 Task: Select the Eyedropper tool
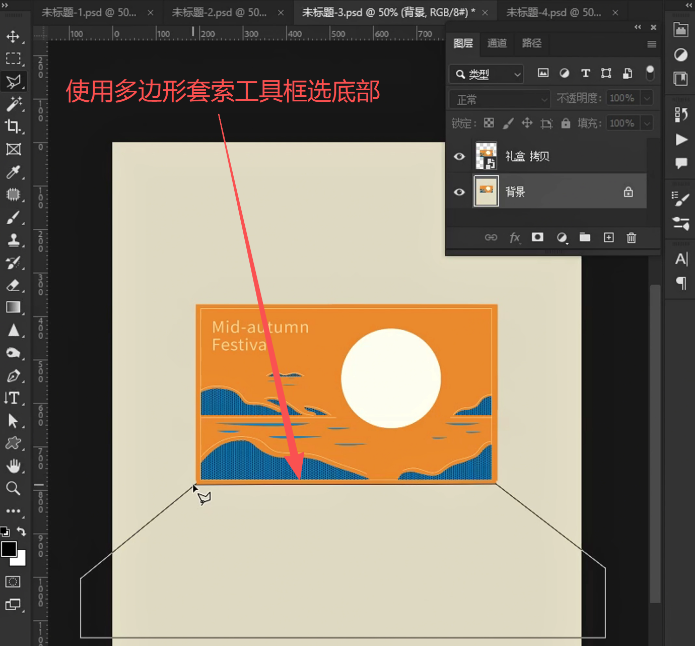(x=13, y=172)
